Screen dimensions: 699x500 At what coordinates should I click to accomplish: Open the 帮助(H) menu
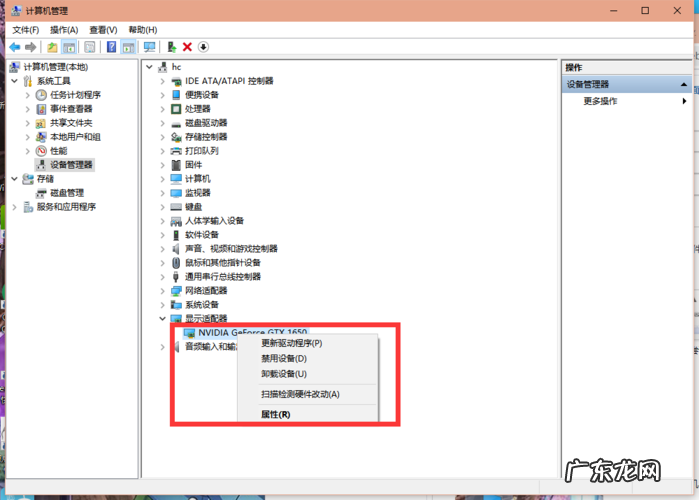tap(143, 30)
